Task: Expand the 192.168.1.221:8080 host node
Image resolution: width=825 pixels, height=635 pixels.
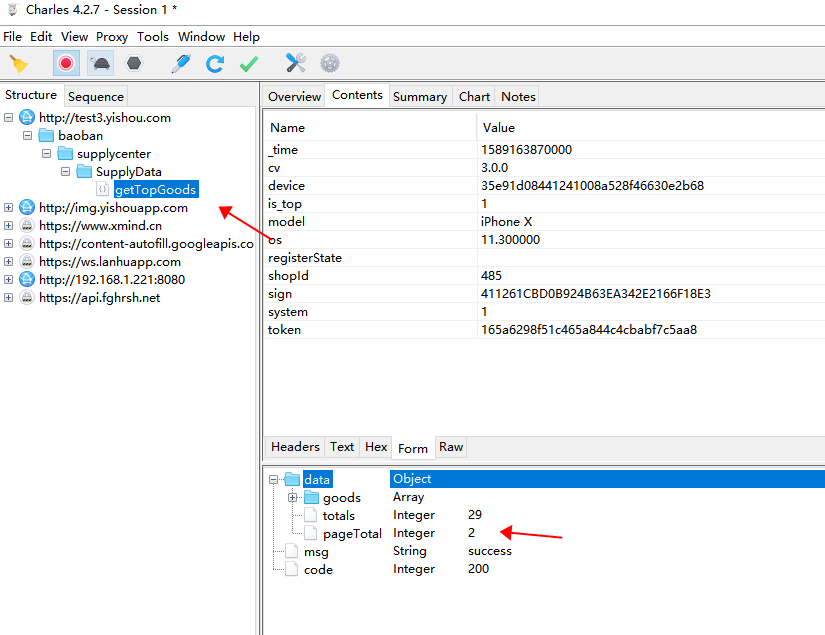Action: coord(8,279)
